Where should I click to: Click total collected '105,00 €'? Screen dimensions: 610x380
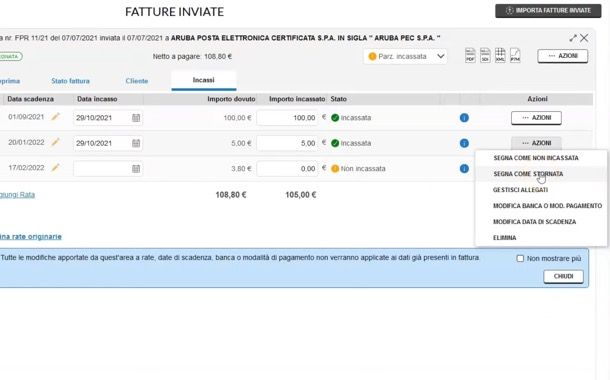pos(300,194)
